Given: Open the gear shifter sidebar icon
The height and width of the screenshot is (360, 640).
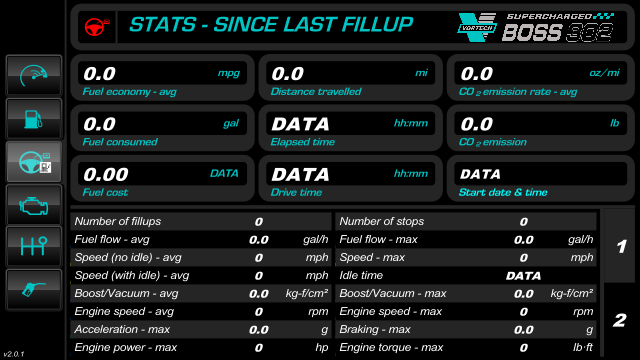Looking at the screenshot, I should 34,247.
